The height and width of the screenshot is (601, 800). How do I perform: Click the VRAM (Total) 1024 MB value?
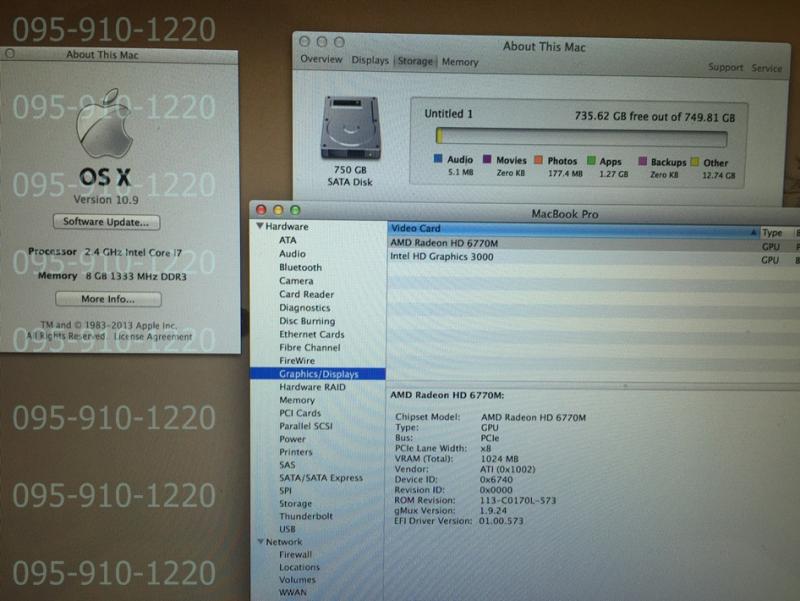tap(499, 459)
